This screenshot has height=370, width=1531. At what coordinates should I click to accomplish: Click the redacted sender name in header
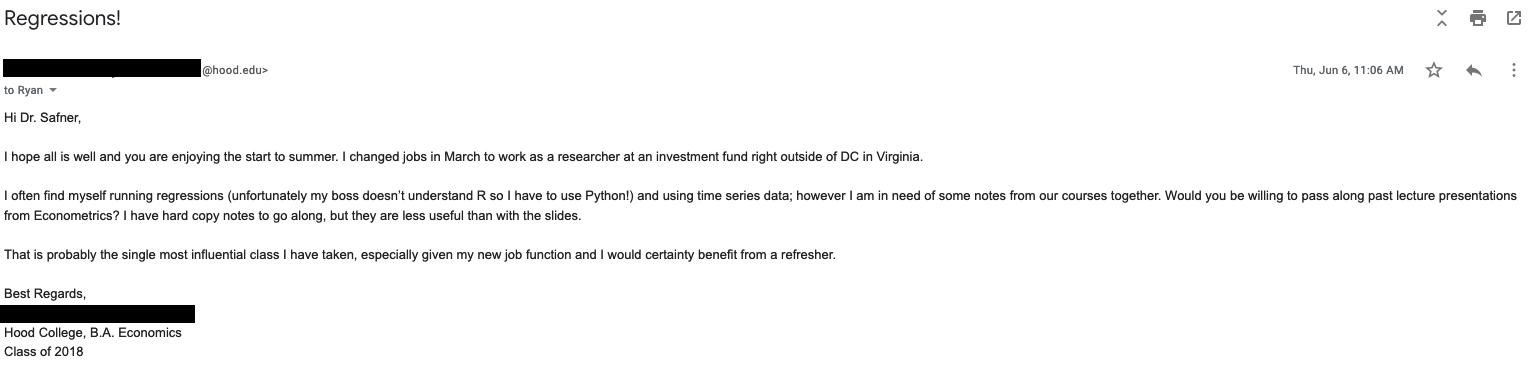[103, 69]
